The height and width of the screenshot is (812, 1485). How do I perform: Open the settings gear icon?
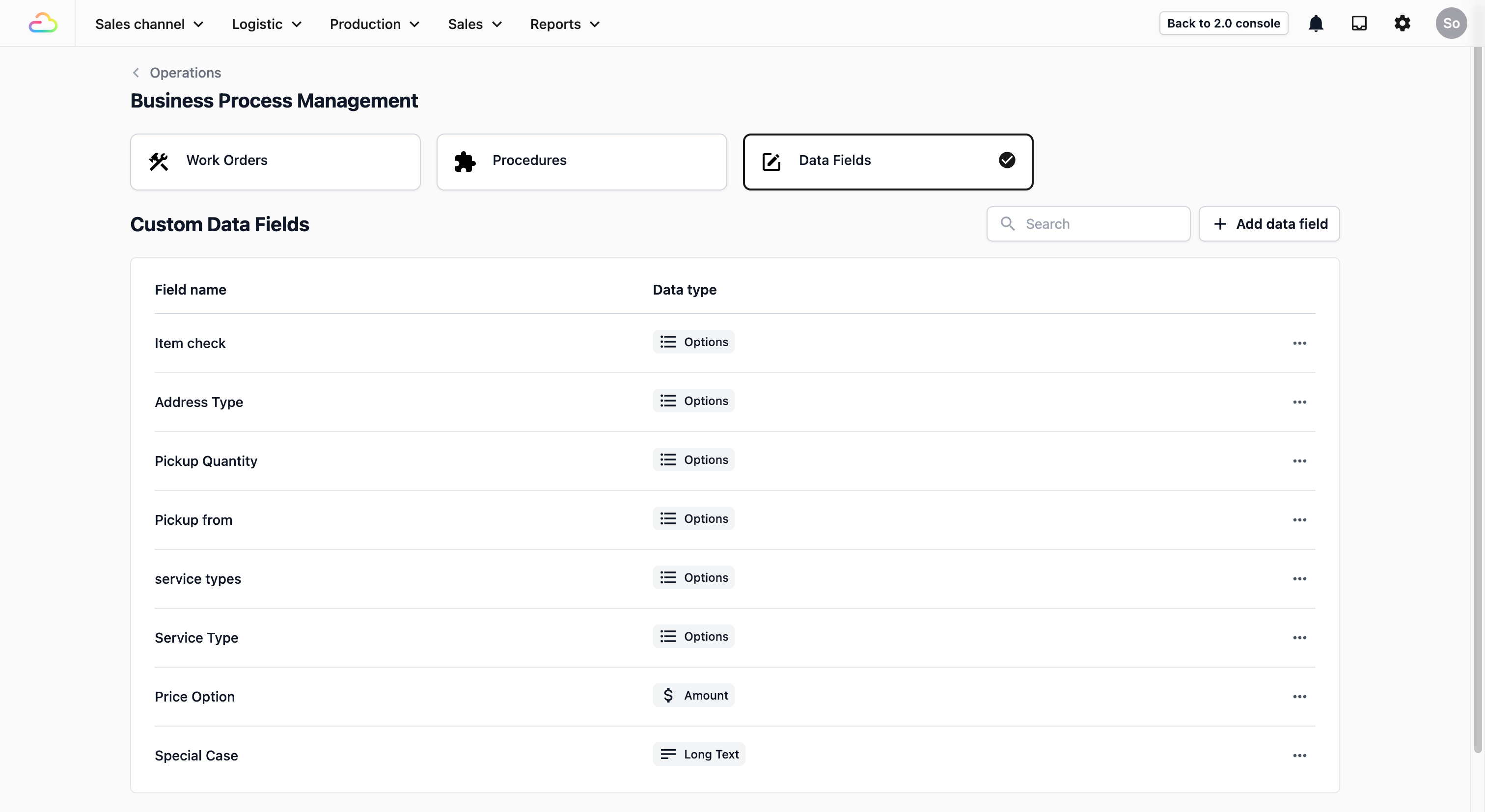pos(1402,23)
